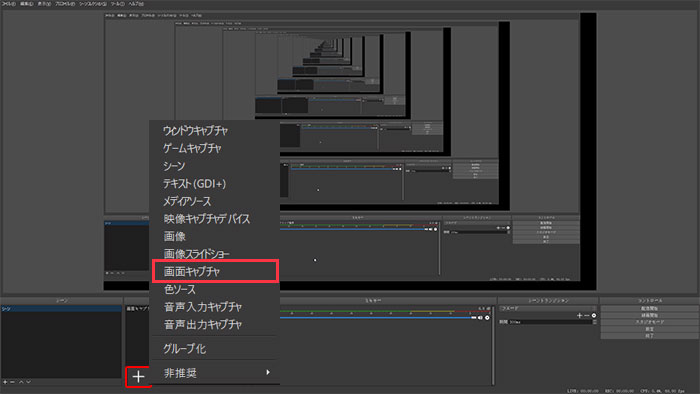Open the フェード transition dropdown

point(548,308)
